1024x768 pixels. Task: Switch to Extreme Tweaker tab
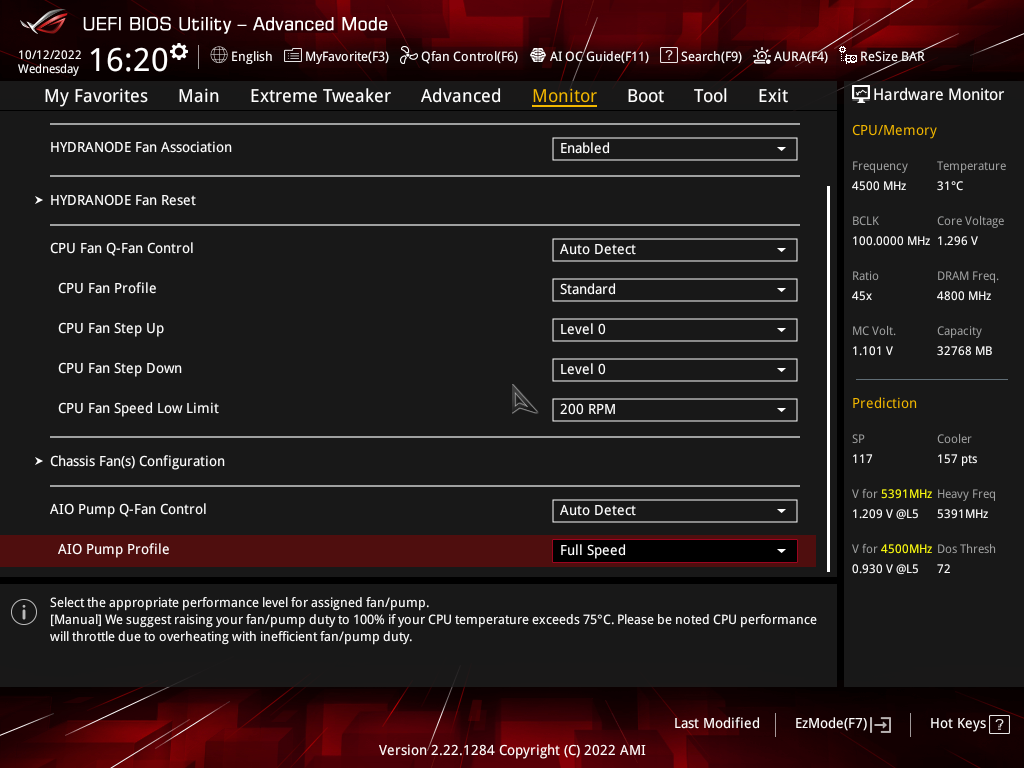pyautogui.click(x=320, y=96)
